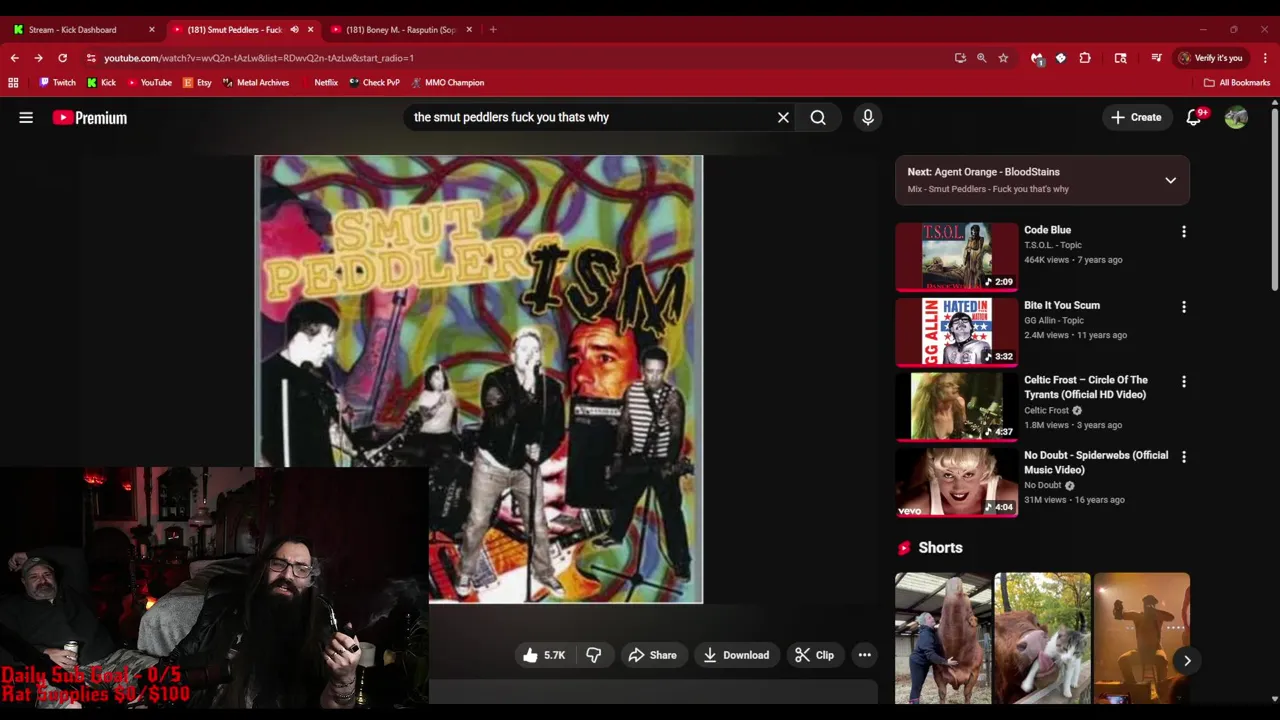Bookmark this page with star
The image size is (1280, 720).
pyautogui.click(x=1003, y=58)
